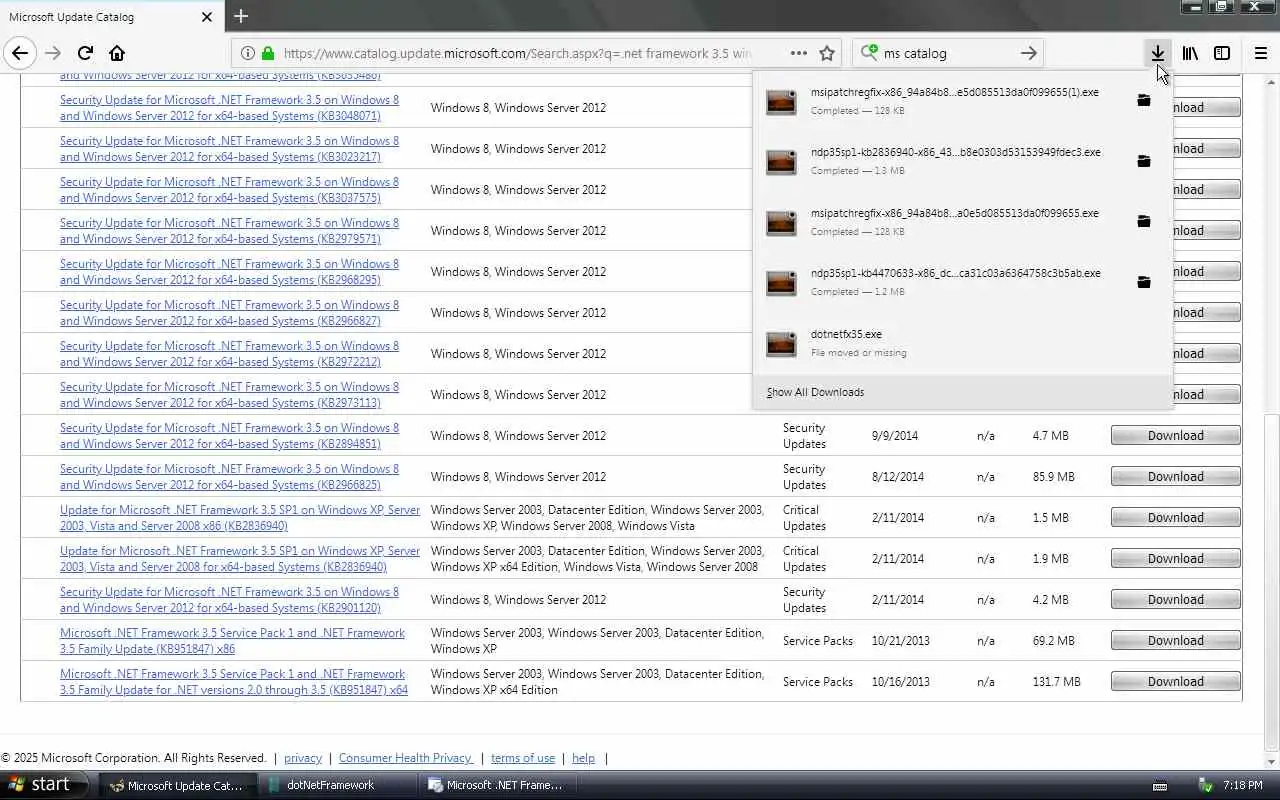1280x800 pixels.
Task: Select the dotnetfx35.exe download entry
Action: (x=962, y=343)
